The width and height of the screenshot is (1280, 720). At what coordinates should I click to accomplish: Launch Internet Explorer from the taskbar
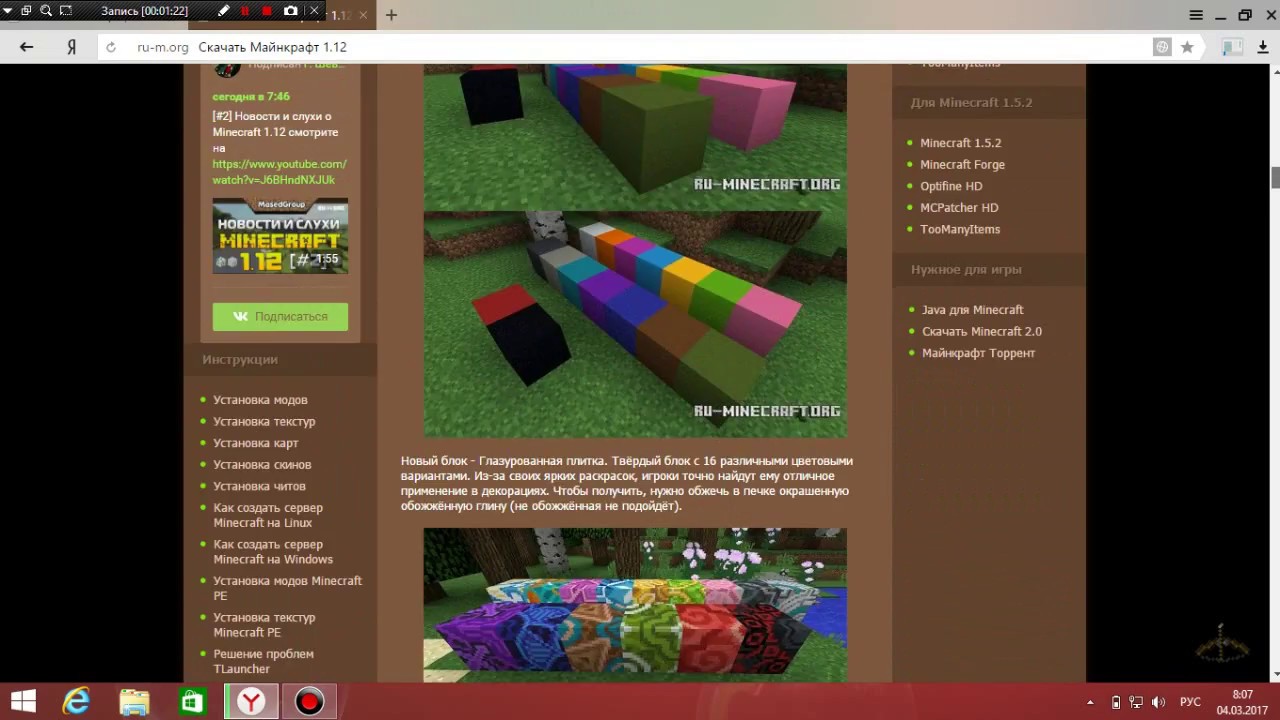click(76, 701)
